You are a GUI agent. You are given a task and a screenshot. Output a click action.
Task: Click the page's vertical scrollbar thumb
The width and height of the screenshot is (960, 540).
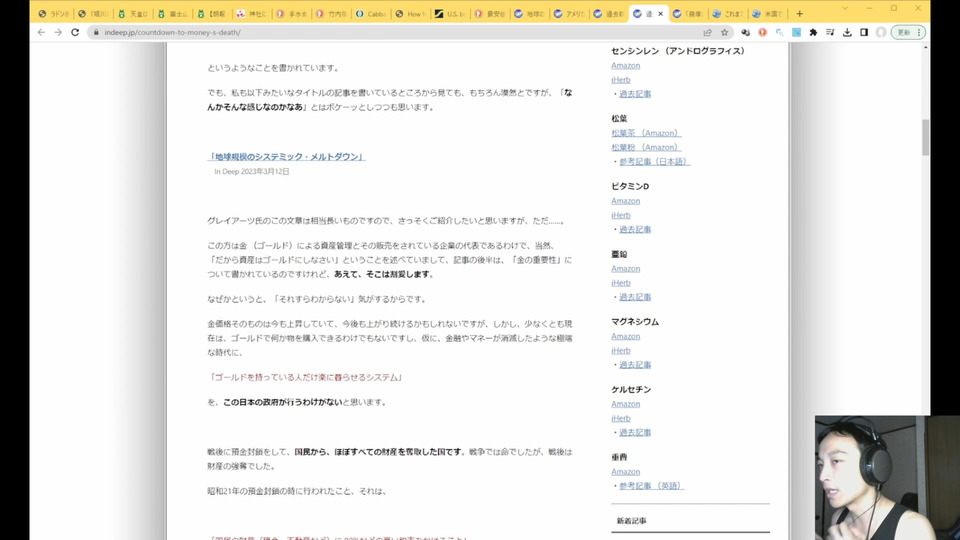point(926,137)
